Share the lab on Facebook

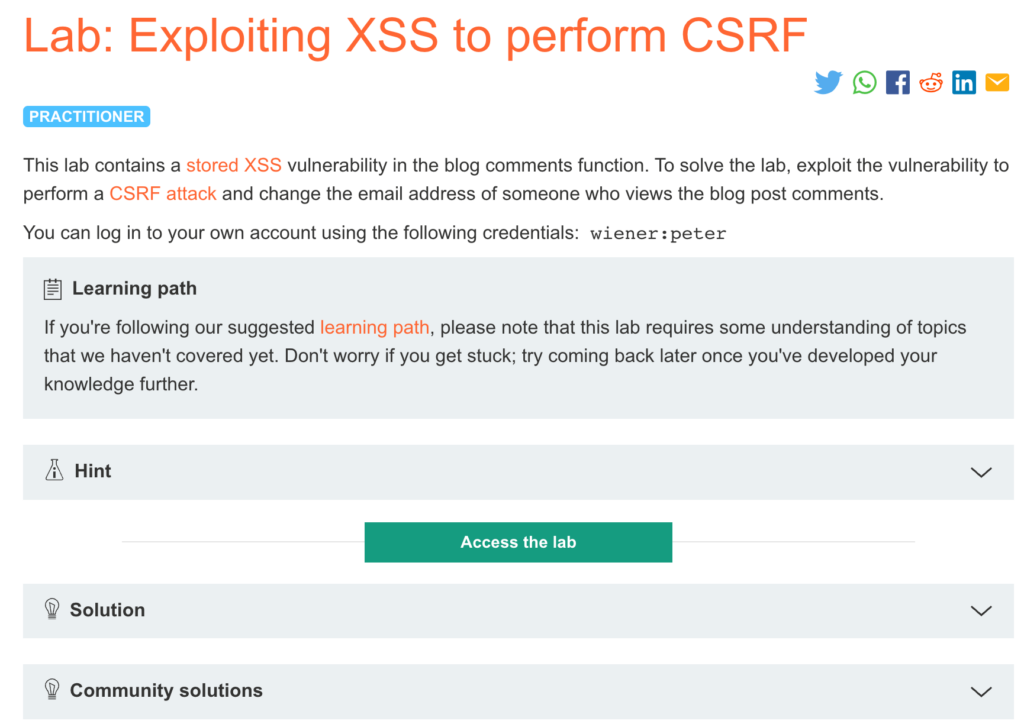click(x=897, y=82)
